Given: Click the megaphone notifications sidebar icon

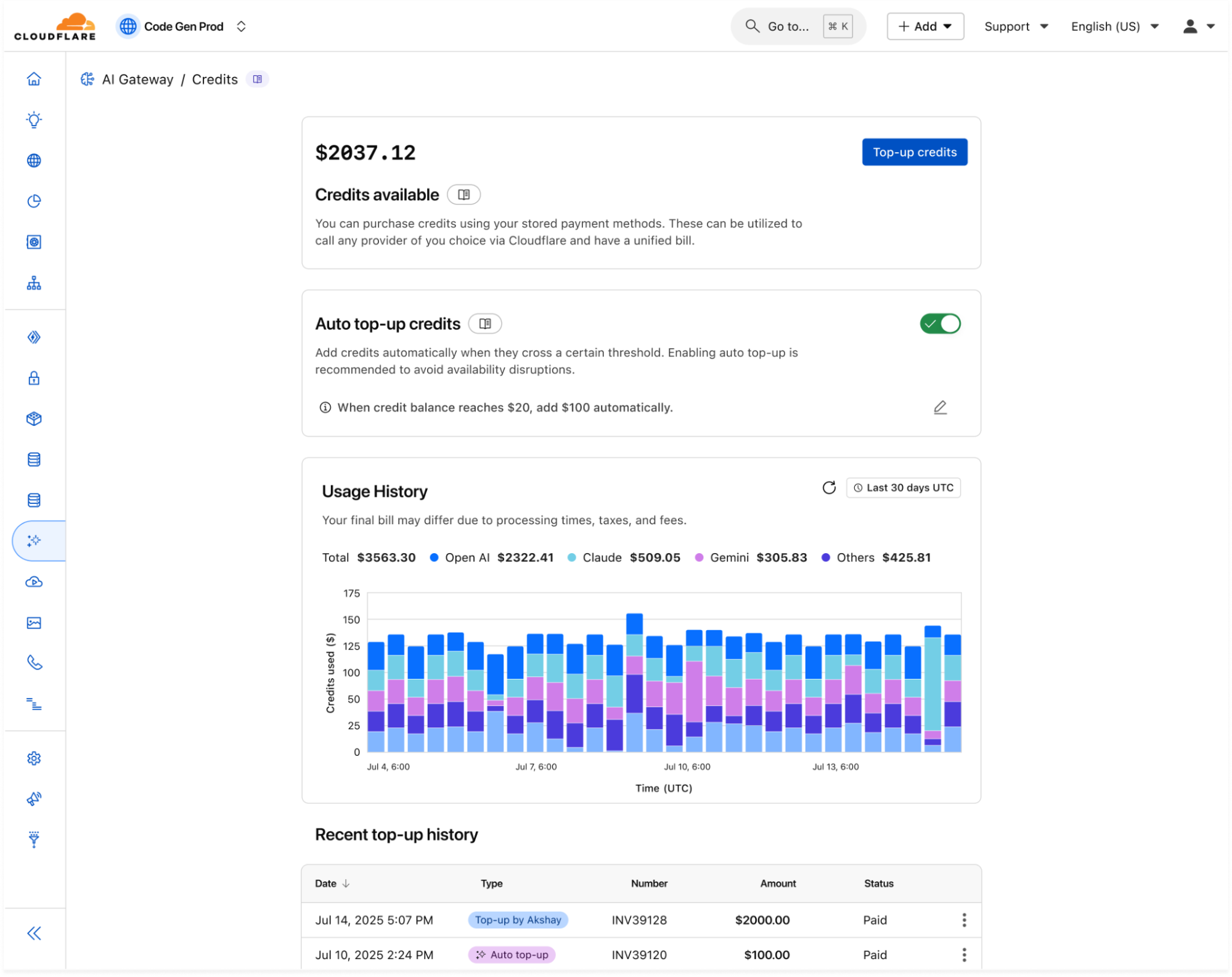Looking at the screenshot, I should click(x=34, y=799).
